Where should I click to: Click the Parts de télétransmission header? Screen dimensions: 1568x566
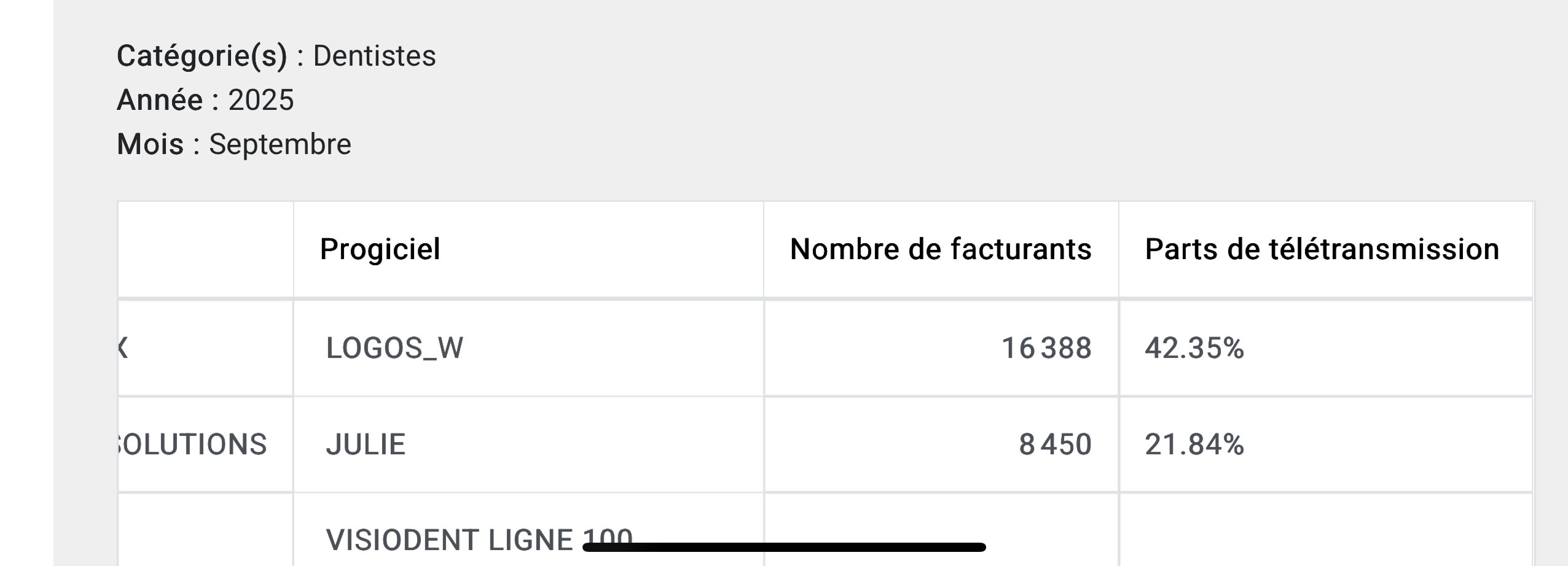pyautogui.click(x=1322, y=249)
